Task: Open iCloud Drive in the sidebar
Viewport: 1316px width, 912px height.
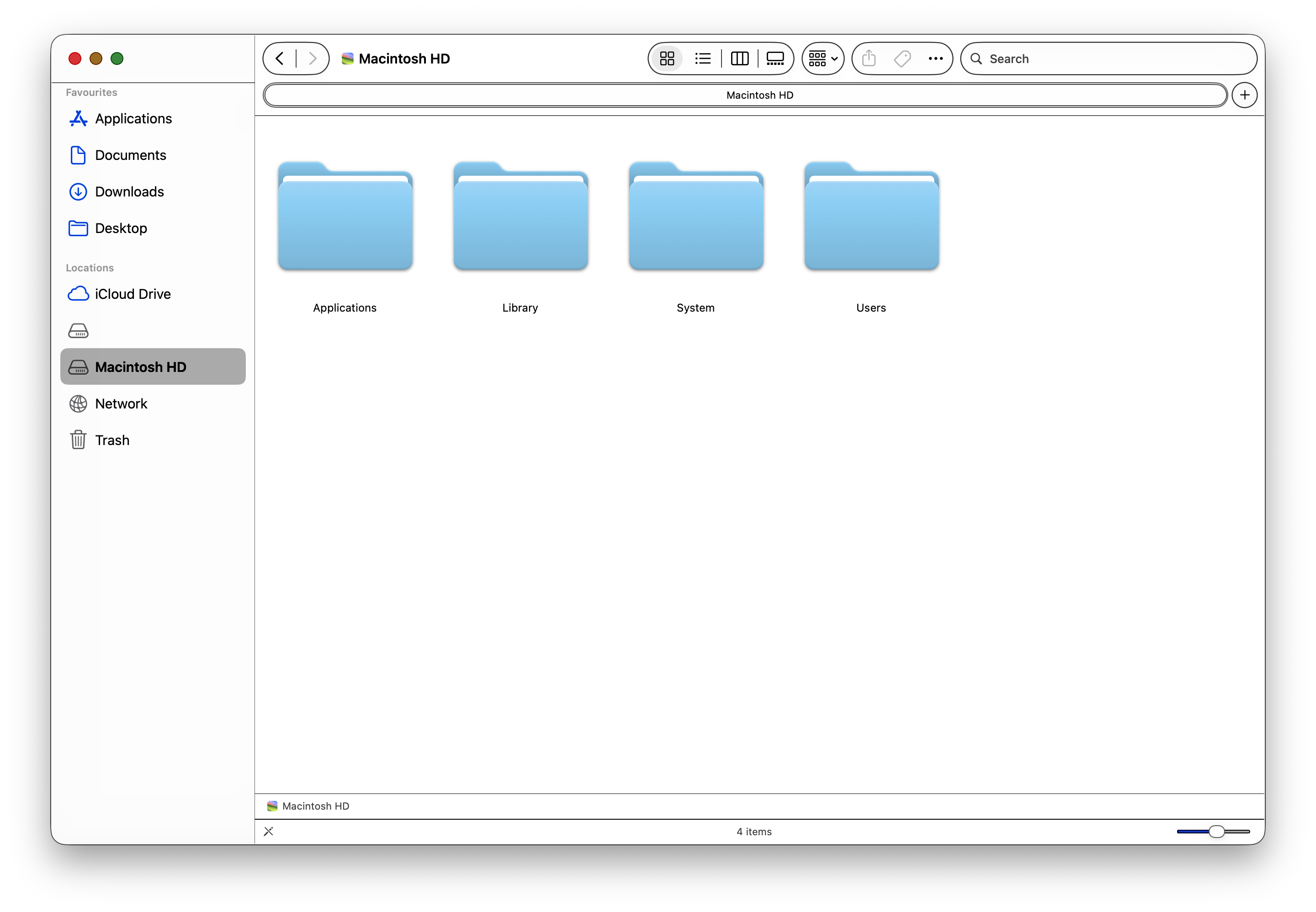Action: coord(153,294)
